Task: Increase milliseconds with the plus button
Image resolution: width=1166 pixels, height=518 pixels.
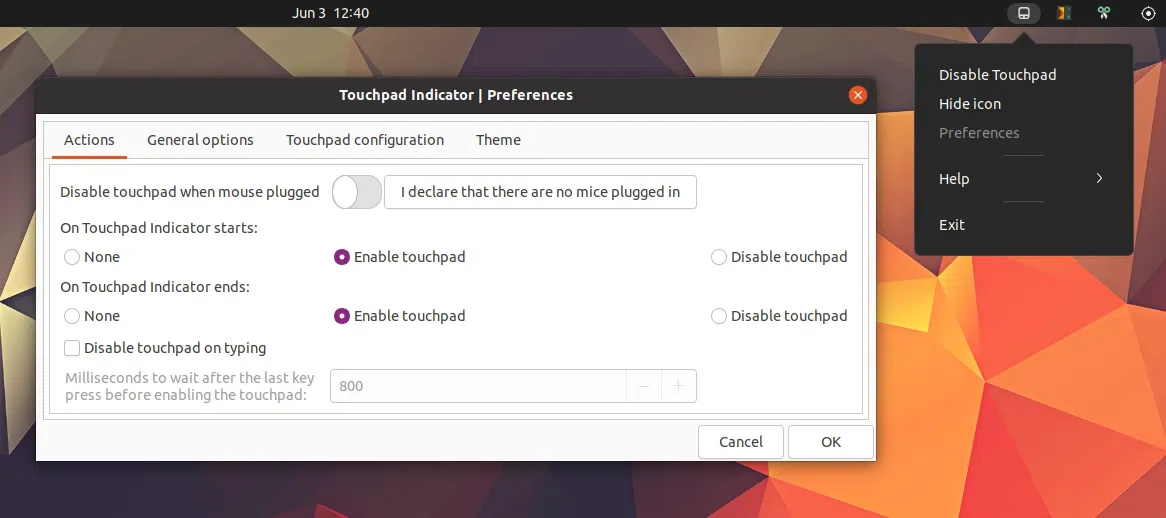Action: (678, 386)
